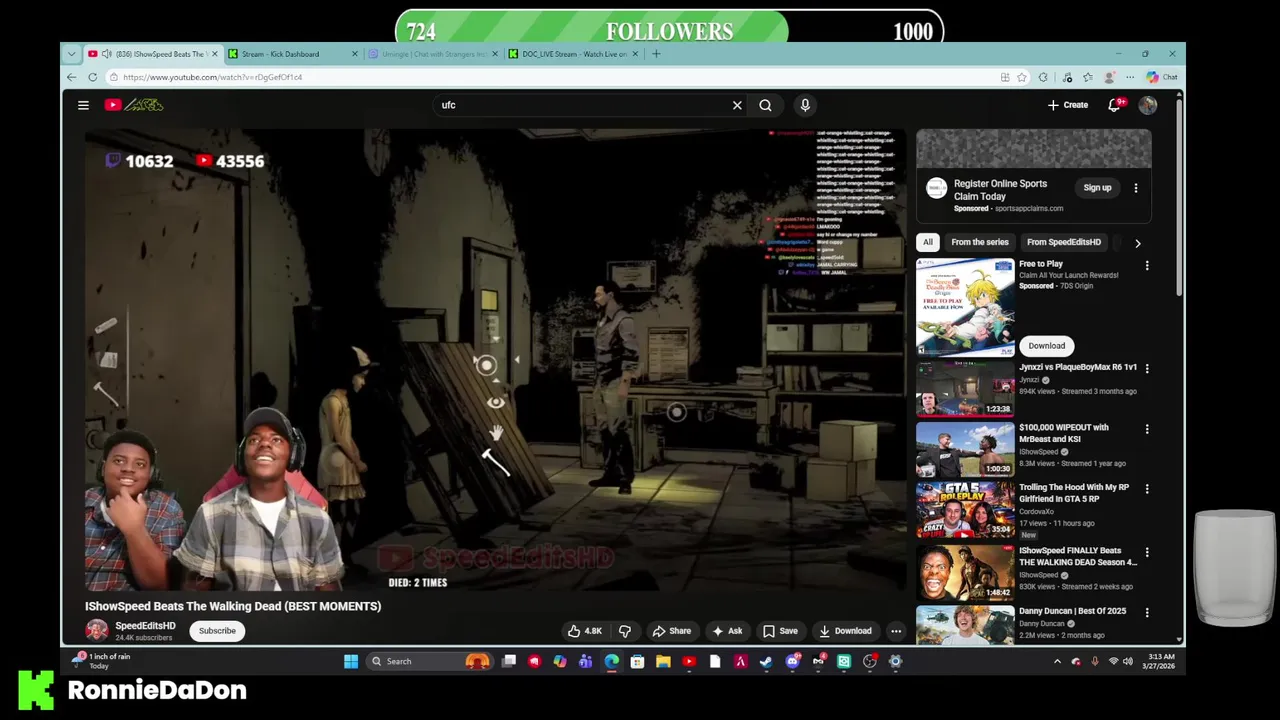Select 'From the series' filter chip
The width and height of the screenshot is (1280, 720).
coord(980,242)
